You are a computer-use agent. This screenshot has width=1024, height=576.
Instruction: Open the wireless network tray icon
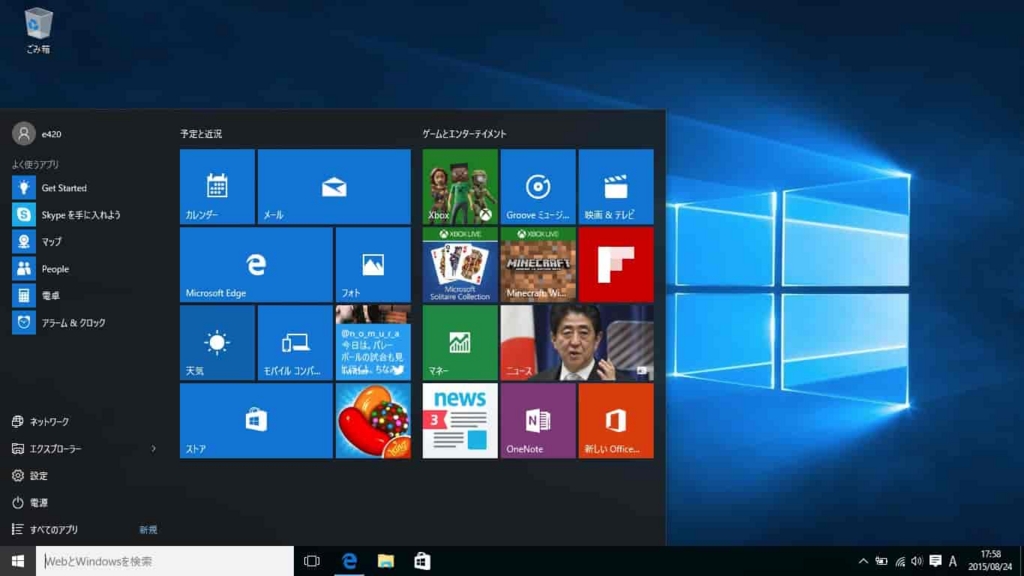click(900, 561)
